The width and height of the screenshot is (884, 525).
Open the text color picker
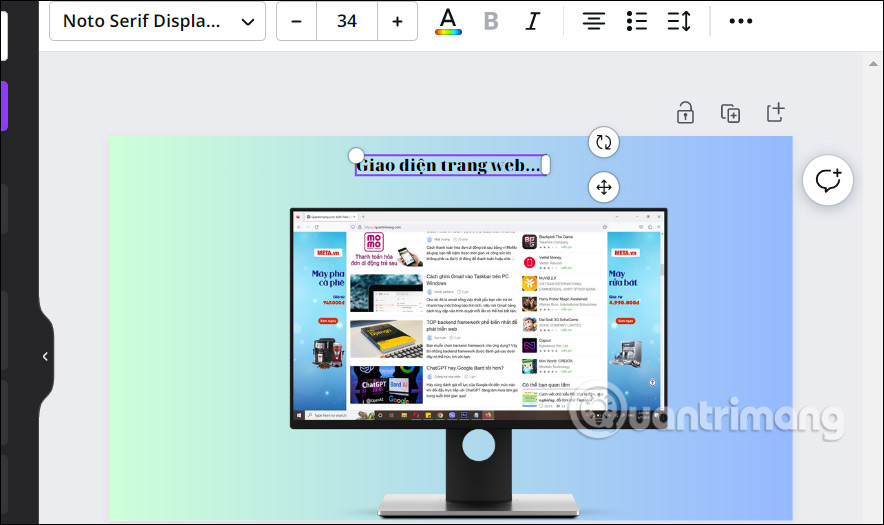[448, 21]
